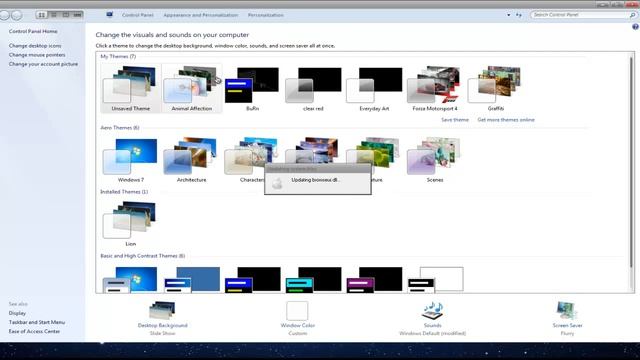Select the clear red theme
This screenshot has height=360, width=640.
pos(313,88)
